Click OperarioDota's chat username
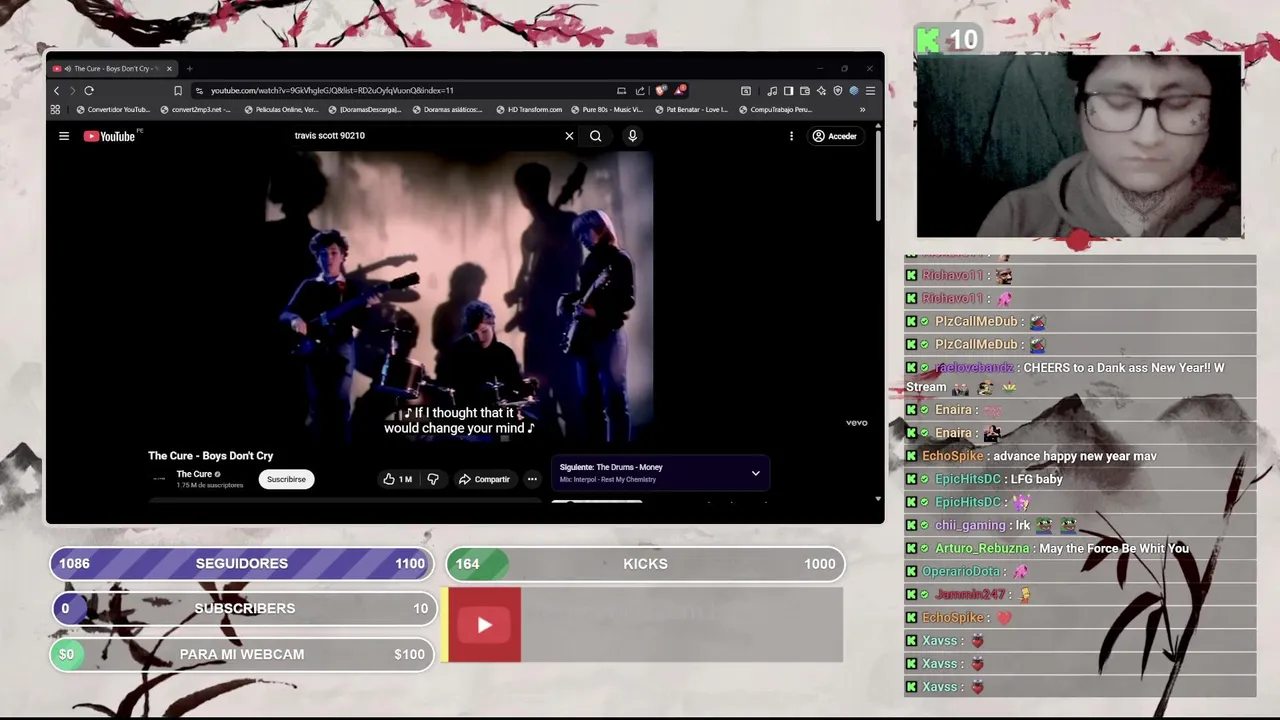The height and width of the screenshot is (720, 1280). 960,571
